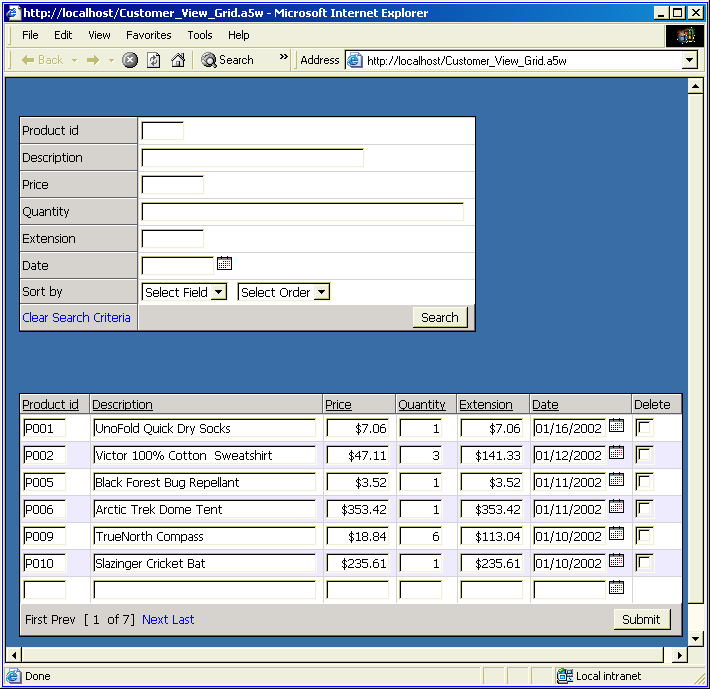This screenshot has height=689, width=710.
Task: Sort grid by Description column header
Action: click(122, 404)
